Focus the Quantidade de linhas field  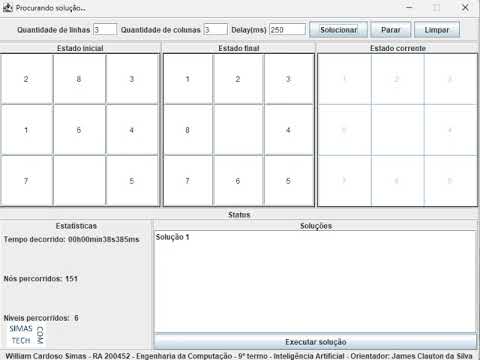(105, 30)
